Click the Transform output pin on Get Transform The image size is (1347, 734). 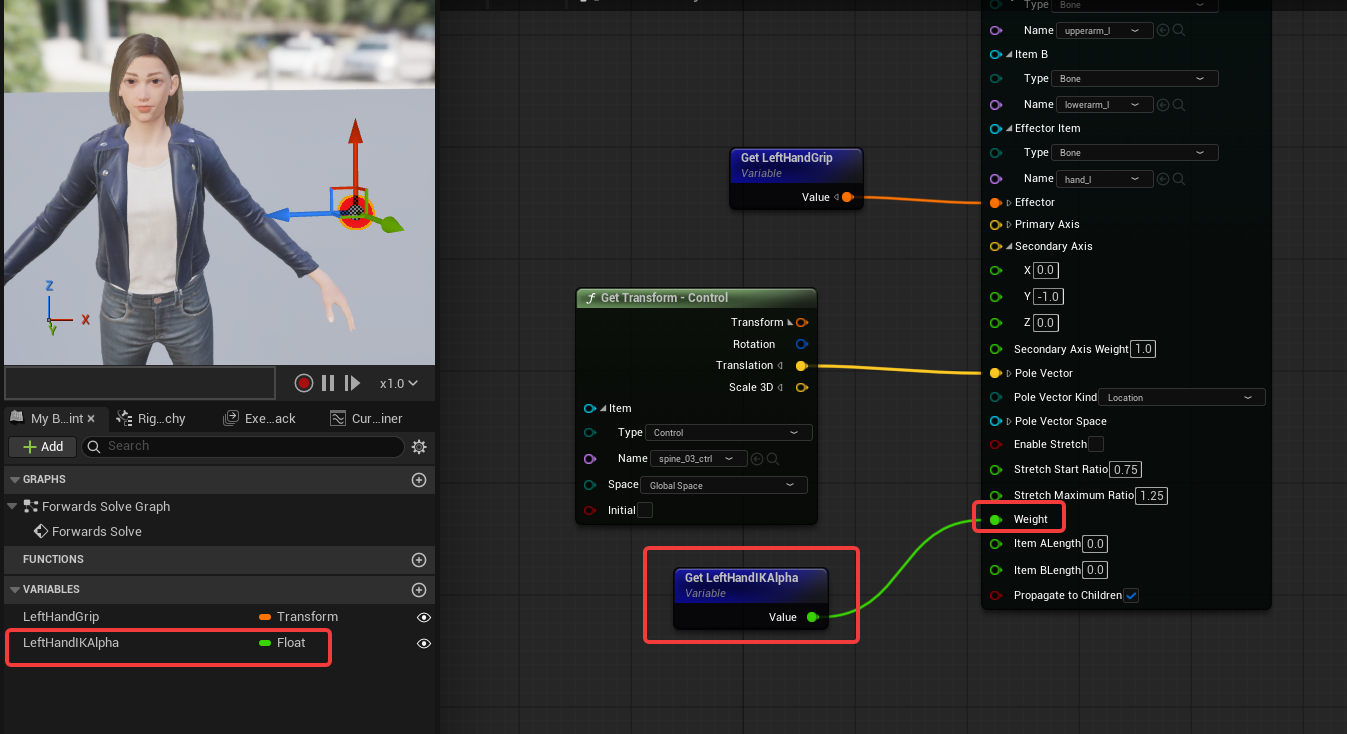pyautogui.click(x=802, y=322)
